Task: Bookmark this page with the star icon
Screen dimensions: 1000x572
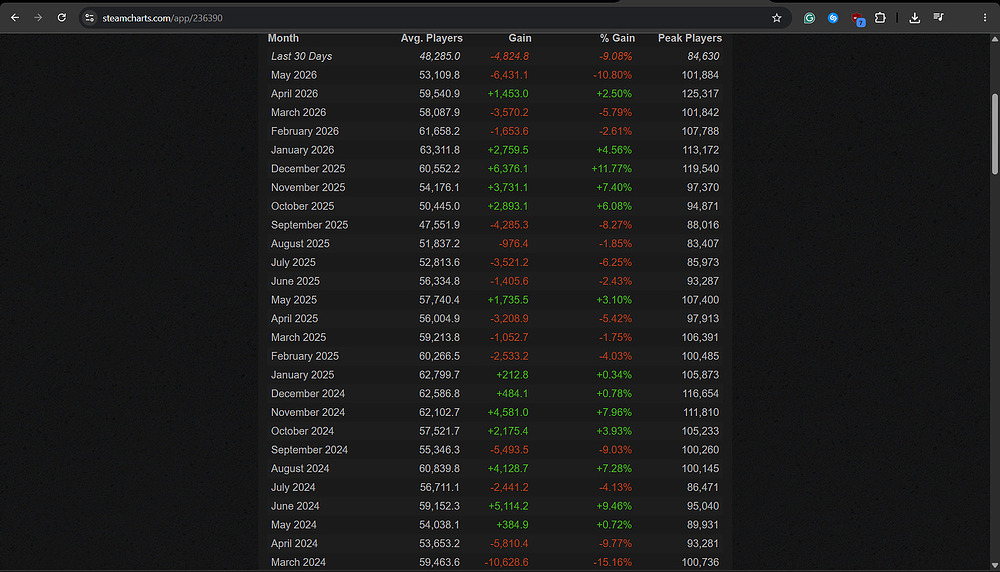Action: click(x=776, y=18)
